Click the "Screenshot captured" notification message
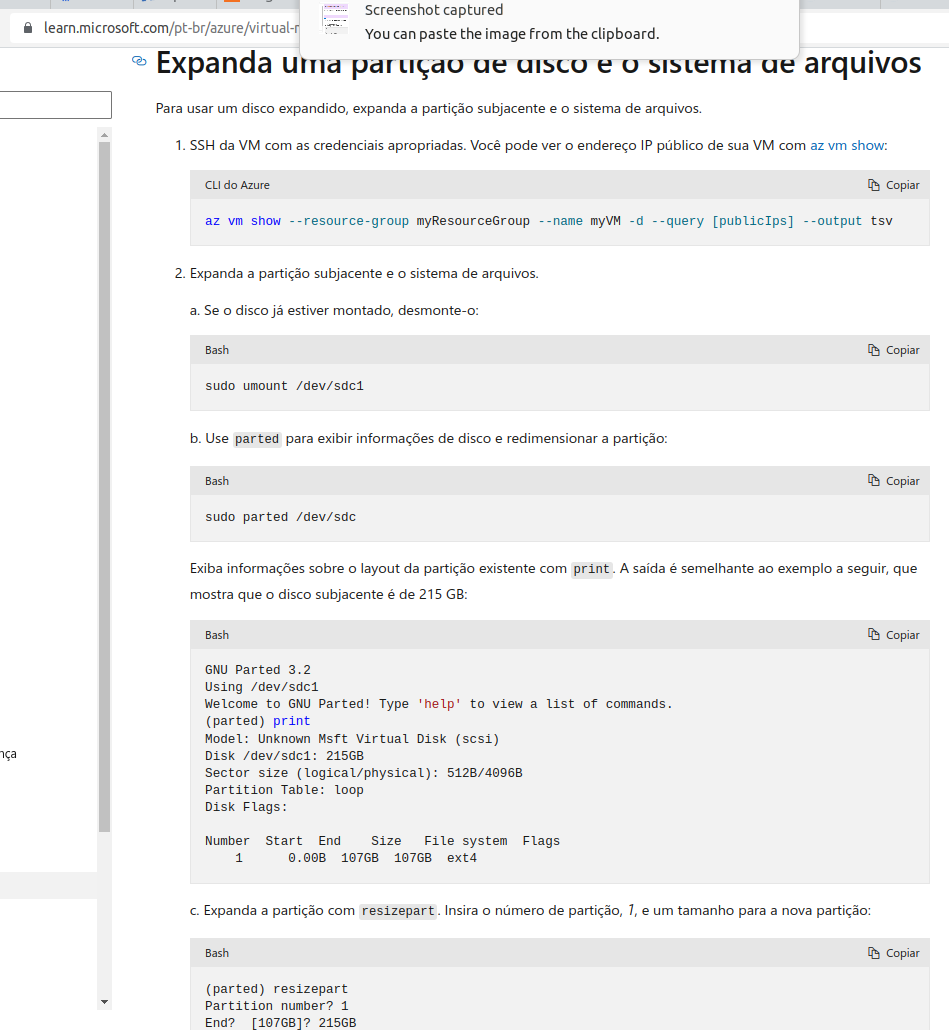Screen dimensions: 949x1030 point(433,10)
